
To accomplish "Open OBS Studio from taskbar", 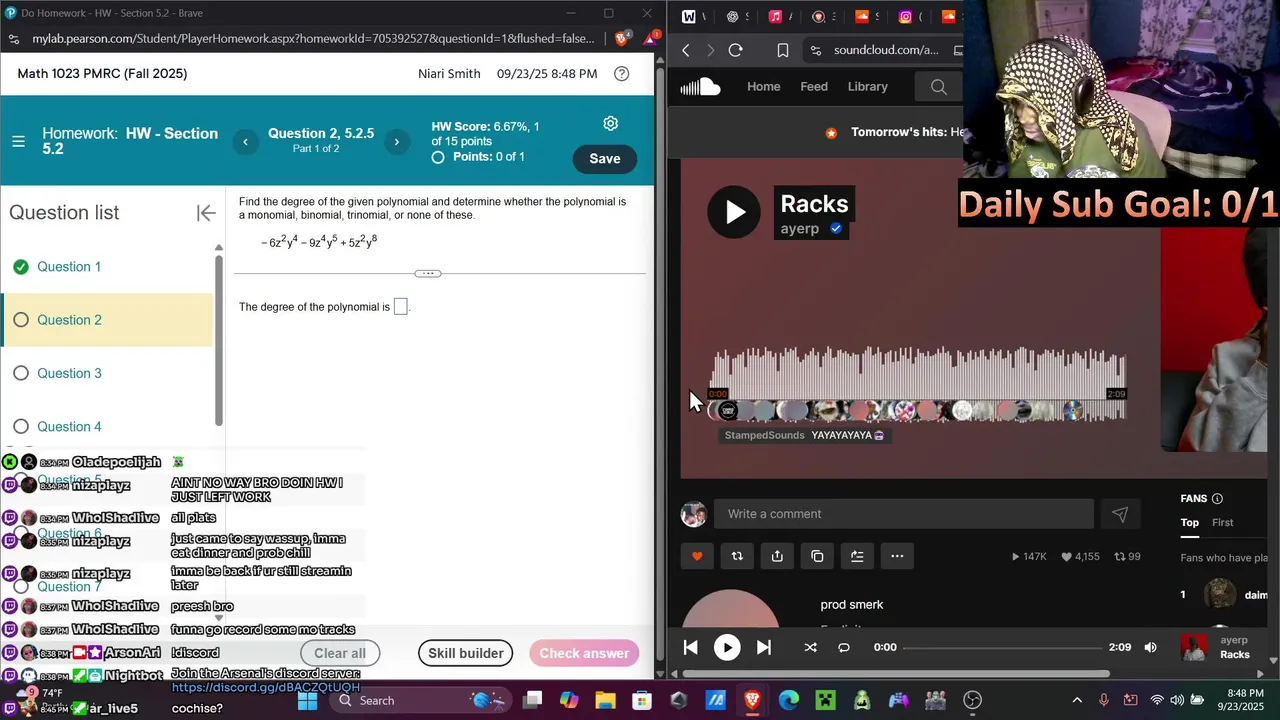I will (972, 700).
